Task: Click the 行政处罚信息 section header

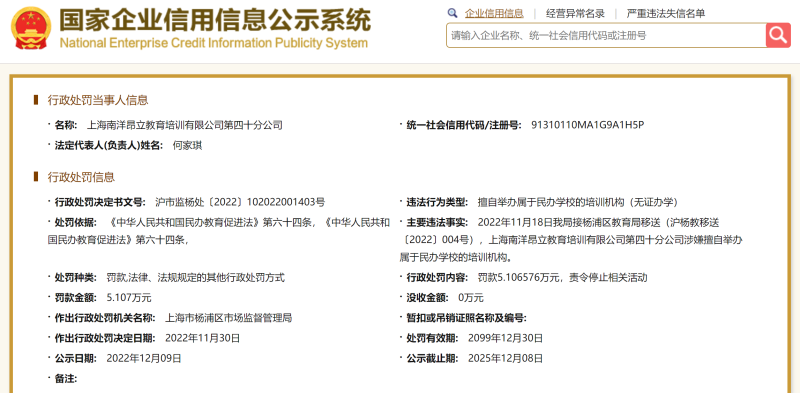Action: click(81, 177)
